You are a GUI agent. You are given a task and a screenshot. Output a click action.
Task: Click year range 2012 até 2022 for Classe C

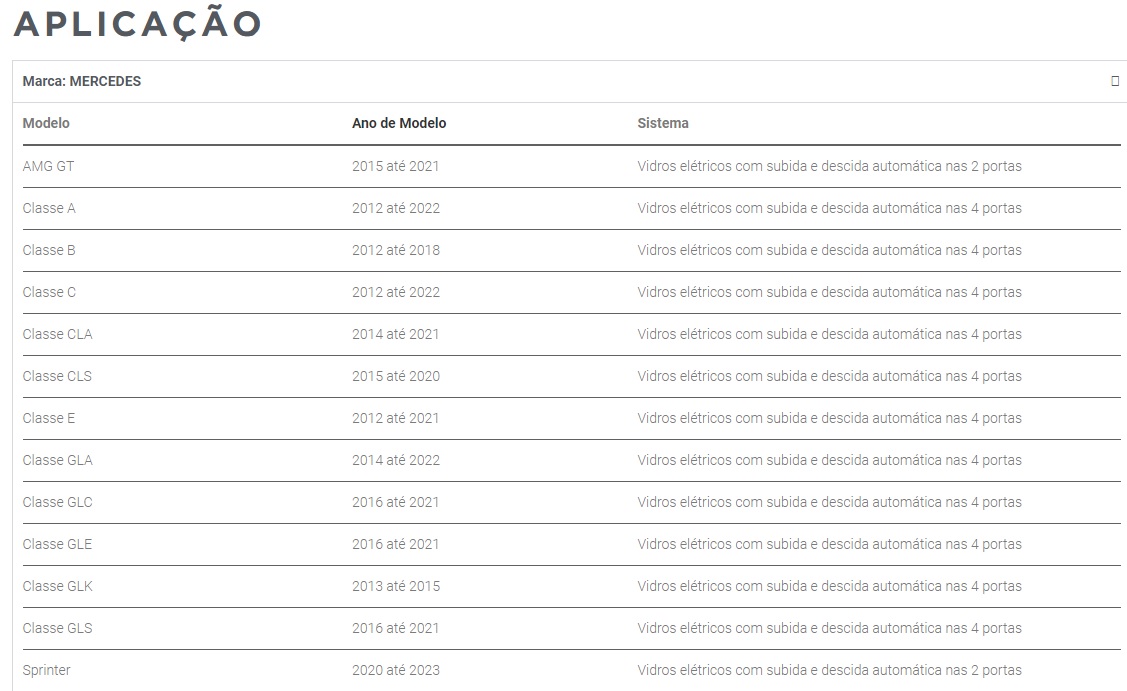[396, 292]
